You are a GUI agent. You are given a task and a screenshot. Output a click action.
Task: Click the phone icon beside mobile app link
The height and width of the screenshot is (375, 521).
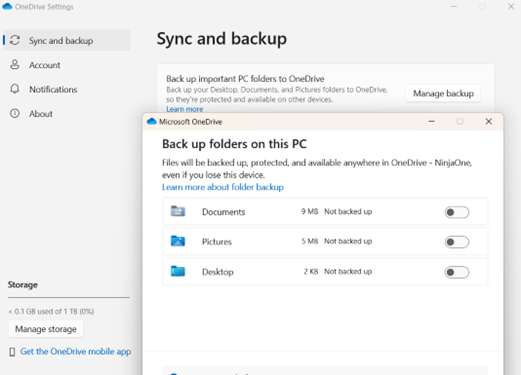coord(12,352)
